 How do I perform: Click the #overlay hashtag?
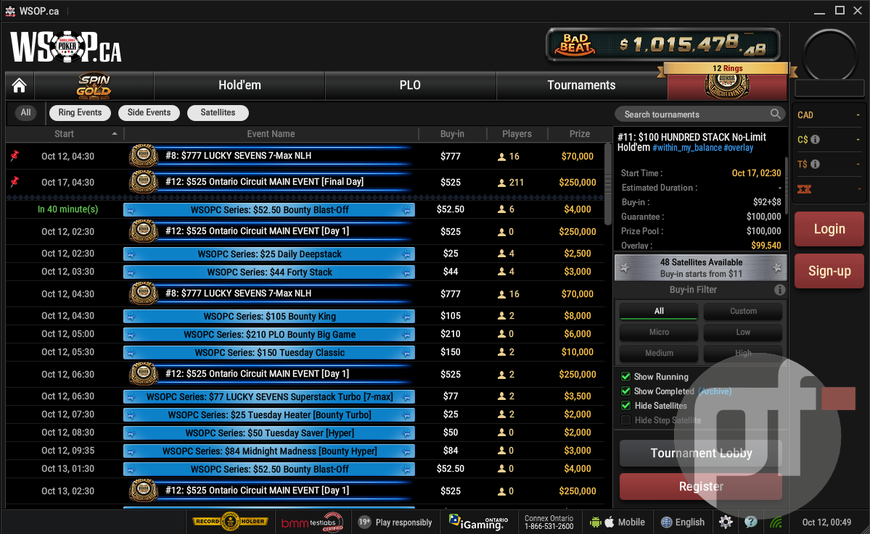point(739,148)
